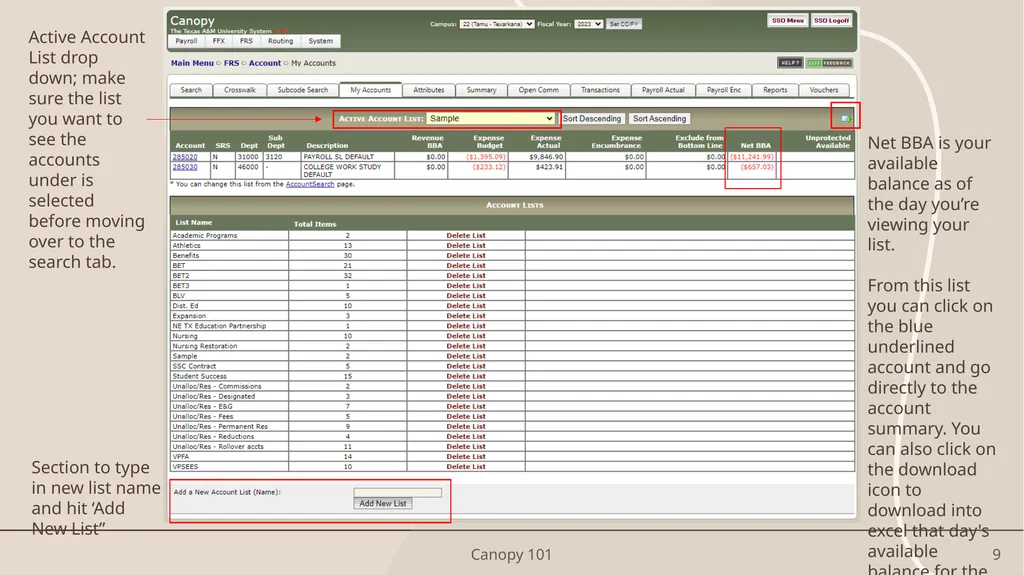This screenshot has height=575, width=1024.
Task: Click the Account breadcrumb link
Action: point(264,63)
